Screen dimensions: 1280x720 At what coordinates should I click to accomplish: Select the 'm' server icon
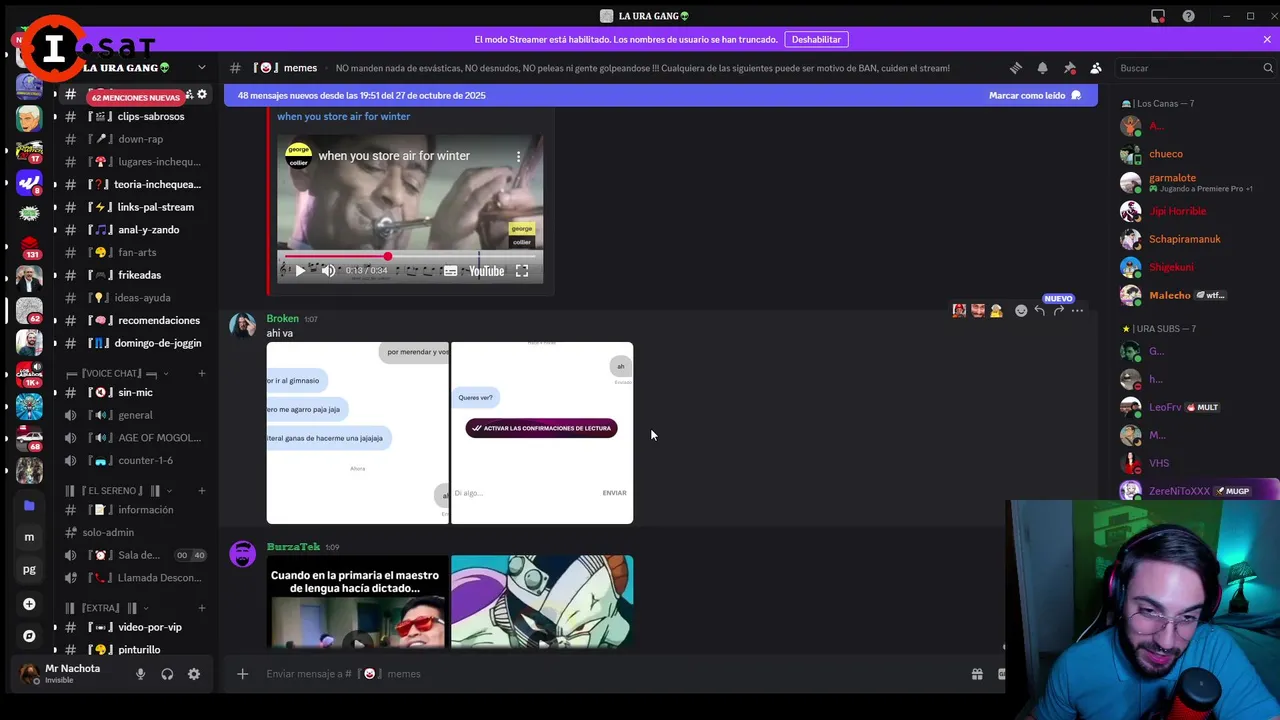29,537
